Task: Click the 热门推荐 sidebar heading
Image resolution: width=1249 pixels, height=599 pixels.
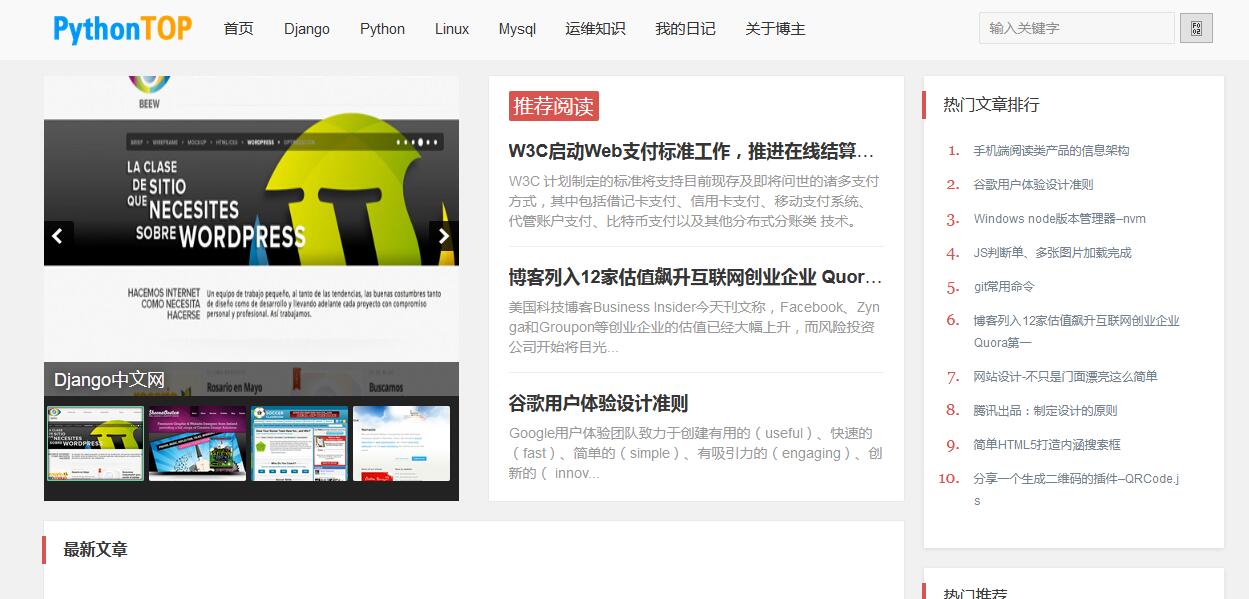Action: click(x=975, y=593)
